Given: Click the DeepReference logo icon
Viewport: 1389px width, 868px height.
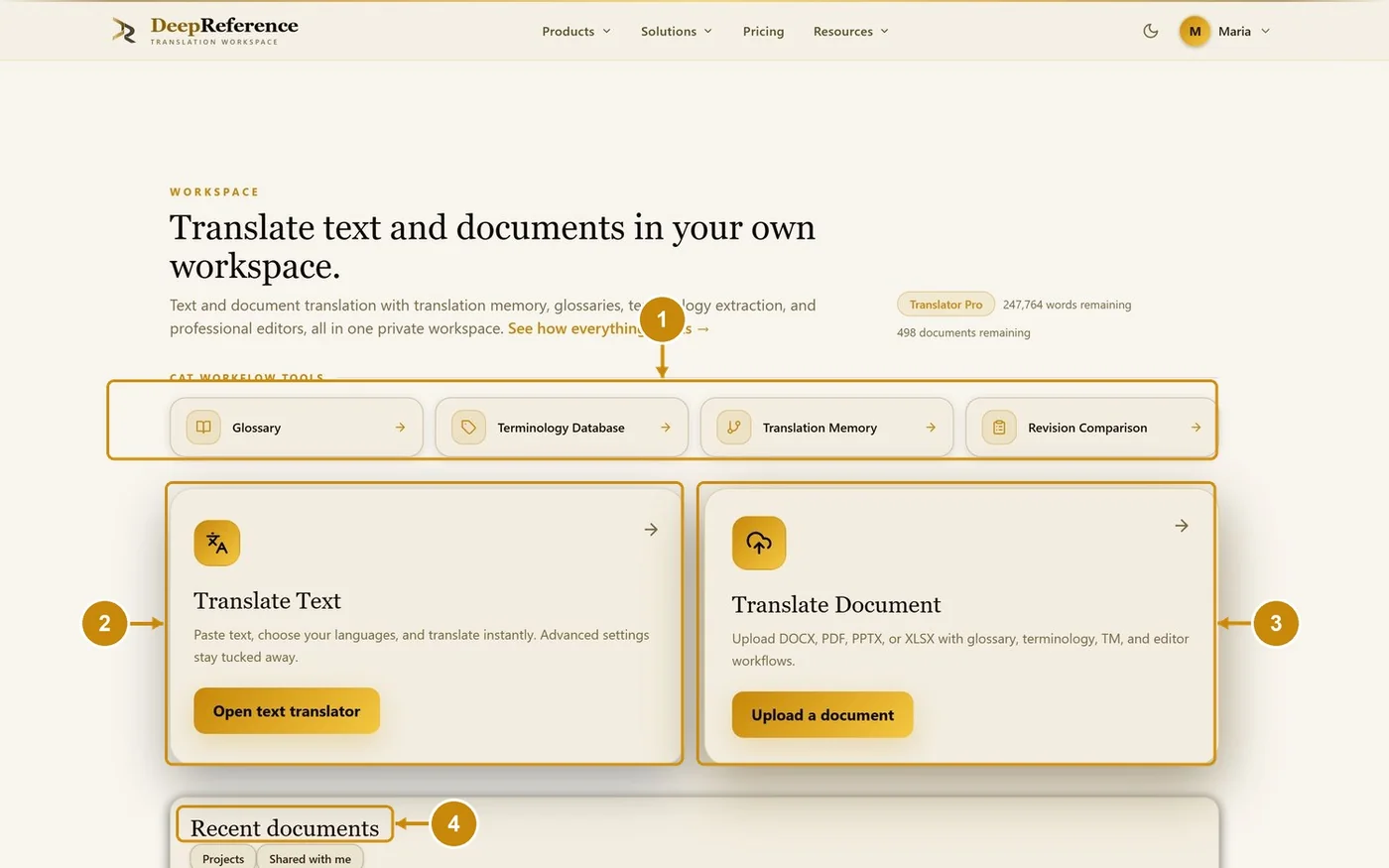Looking at the screenshot, I should 124,31.
